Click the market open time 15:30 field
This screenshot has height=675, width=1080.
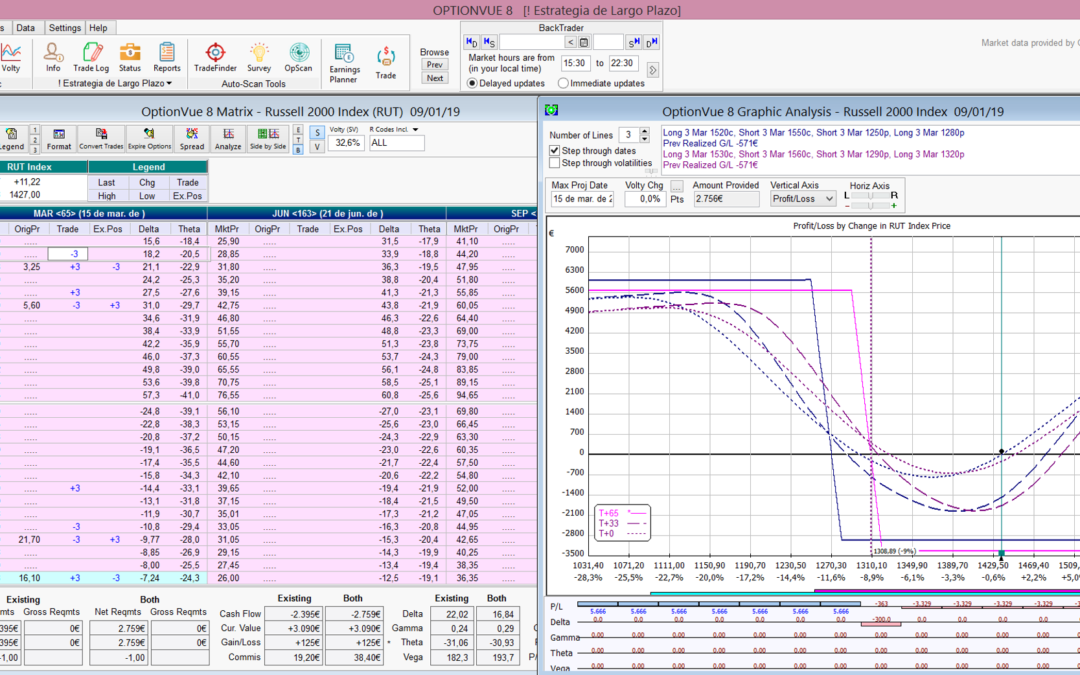click(574, 63)
